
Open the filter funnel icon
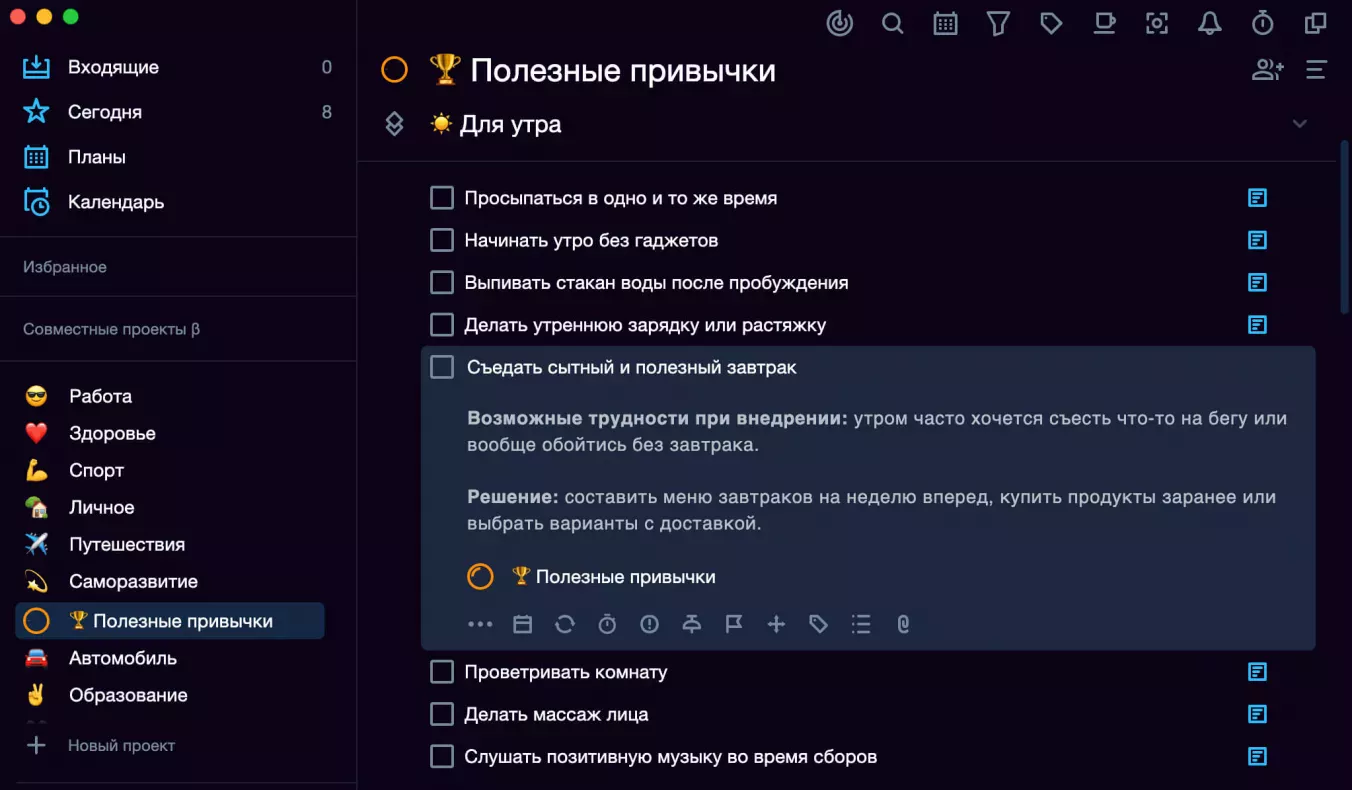[x=998, y=23]
